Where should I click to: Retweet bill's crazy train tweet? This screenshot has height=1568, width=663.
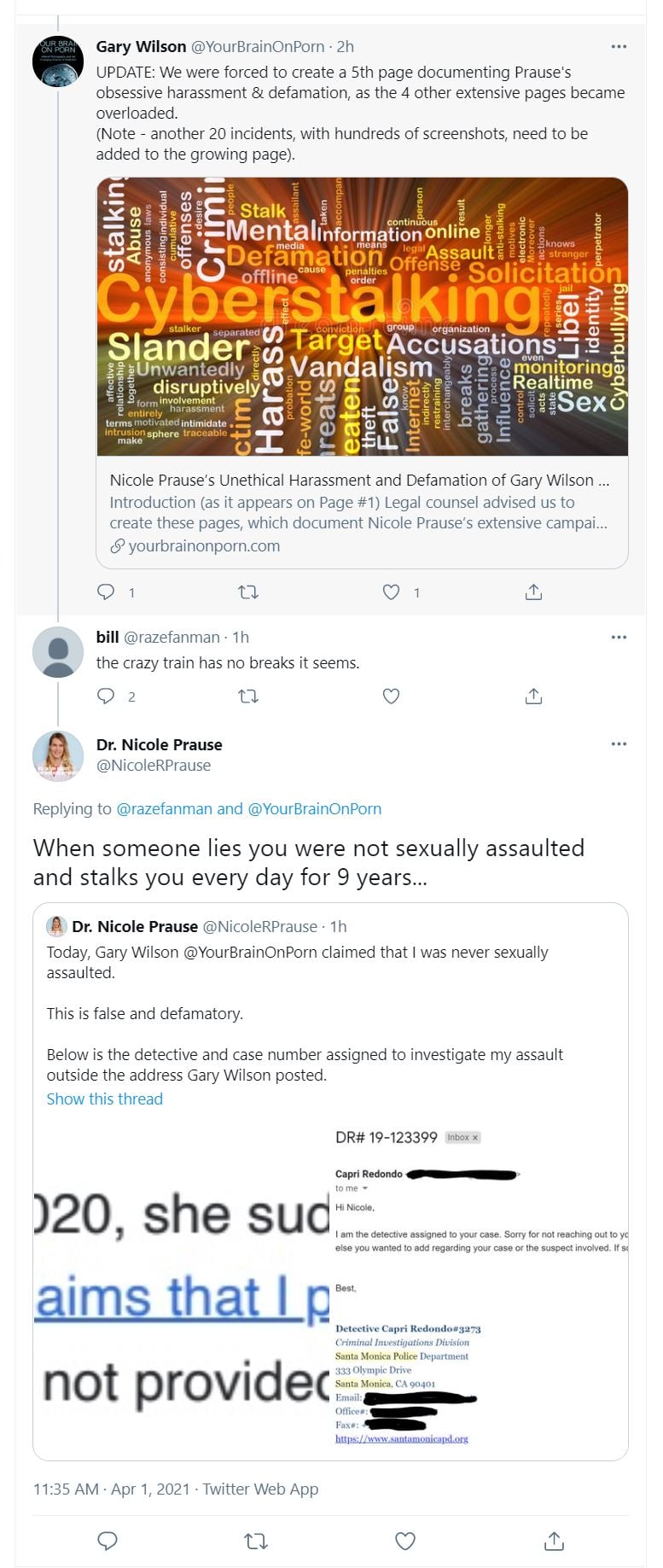(248, 696)
